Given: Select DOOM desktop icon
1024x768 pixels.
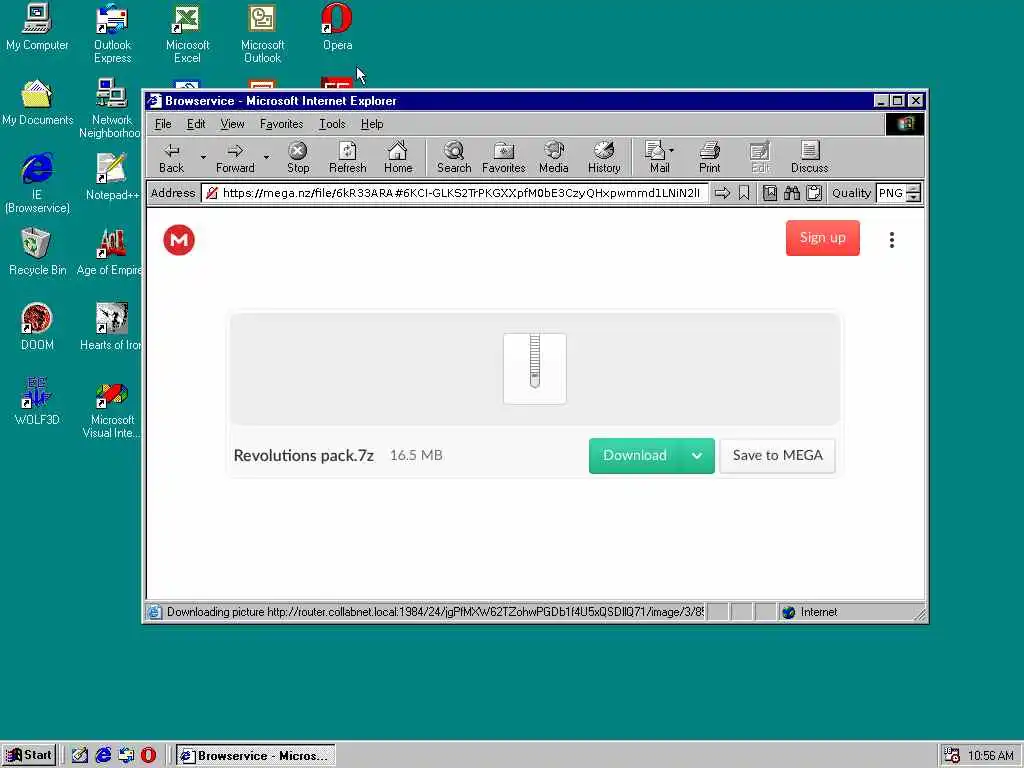Looking at the screenshot, I should [37, 327].
